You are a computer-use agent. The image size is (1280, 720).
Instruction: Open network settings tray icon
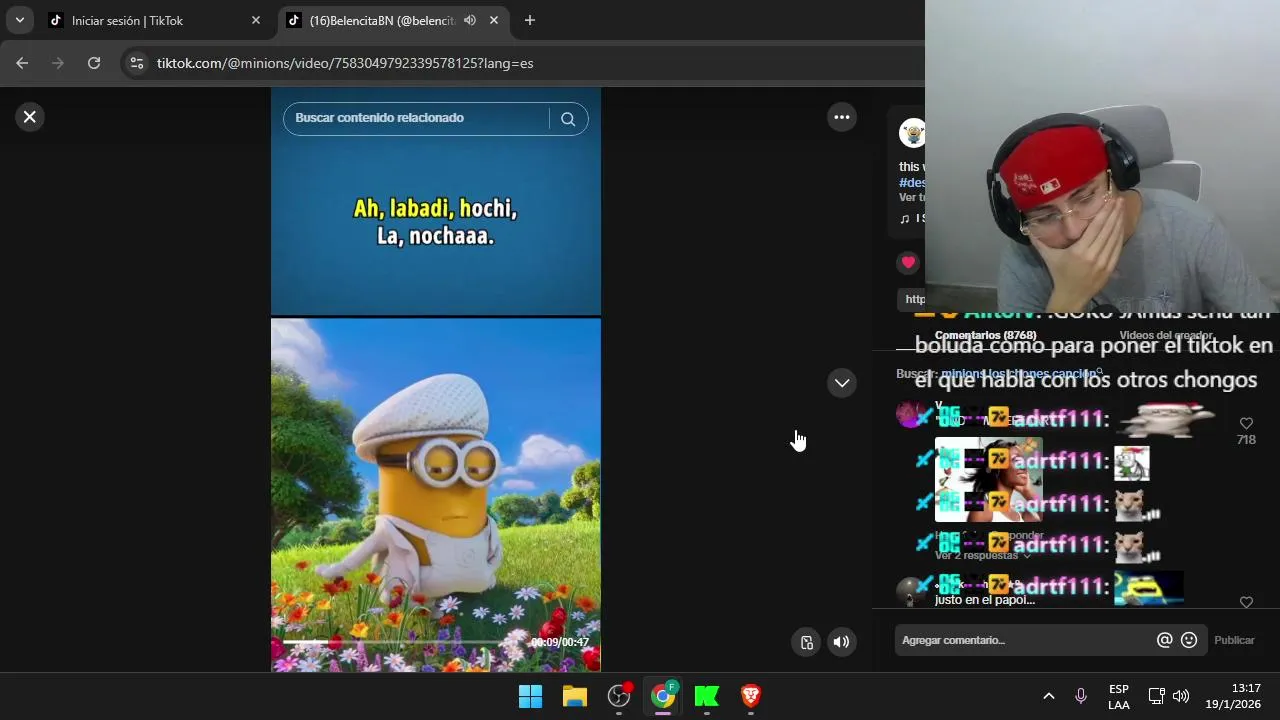pyautogui.click(x=1156, y=696)
